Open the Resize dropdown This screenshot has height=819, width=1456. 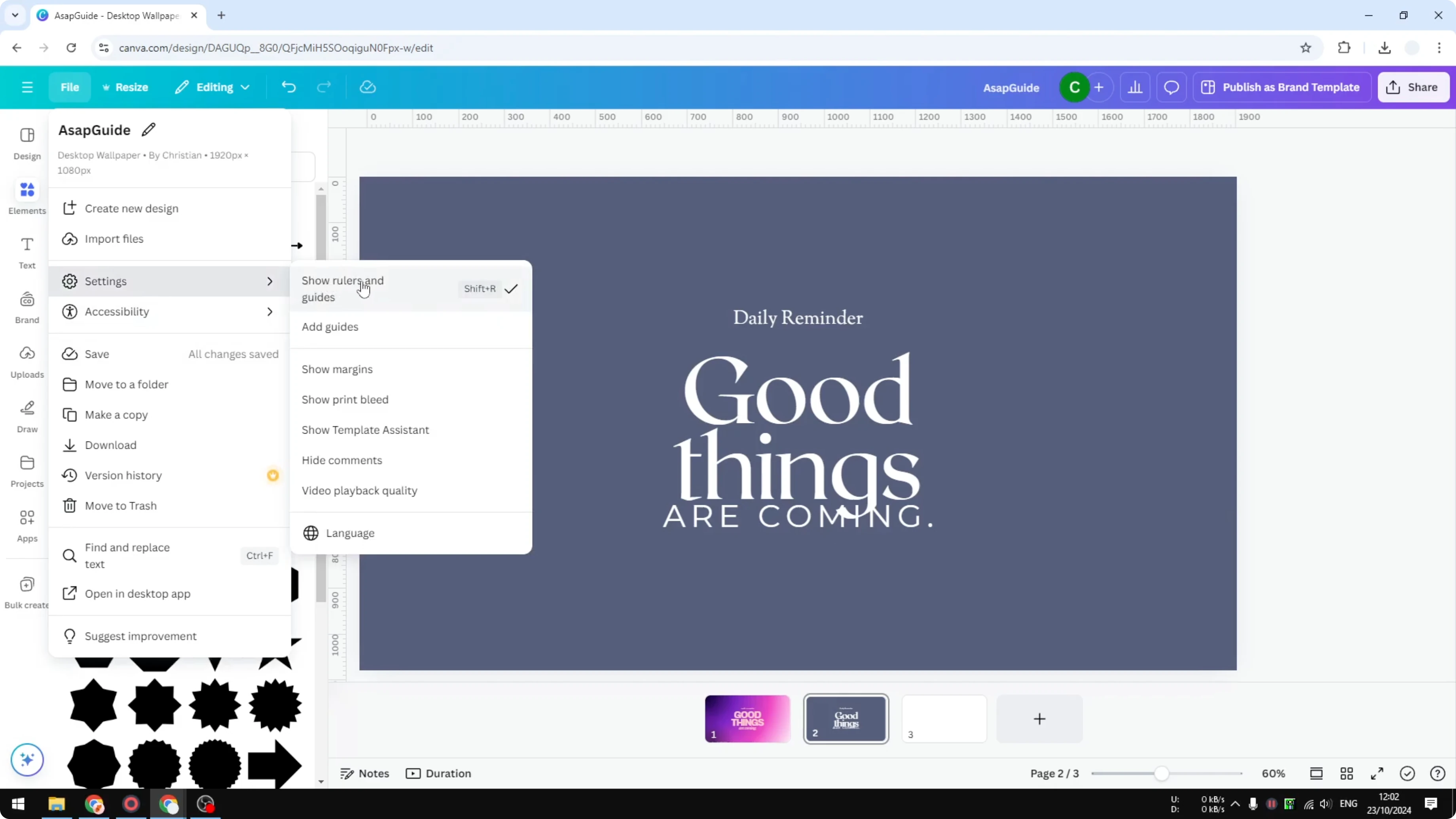coord(125,87)
